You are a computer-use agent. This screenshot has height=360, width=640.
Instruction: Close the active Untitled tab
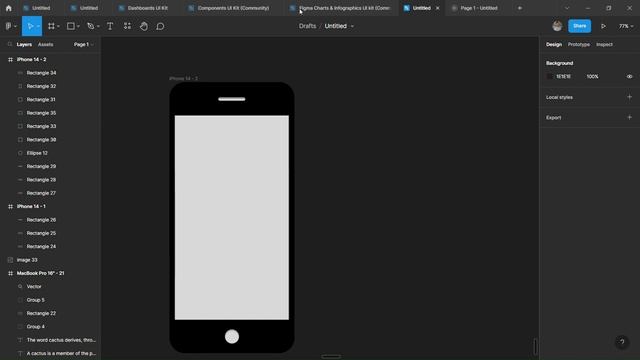438,8
